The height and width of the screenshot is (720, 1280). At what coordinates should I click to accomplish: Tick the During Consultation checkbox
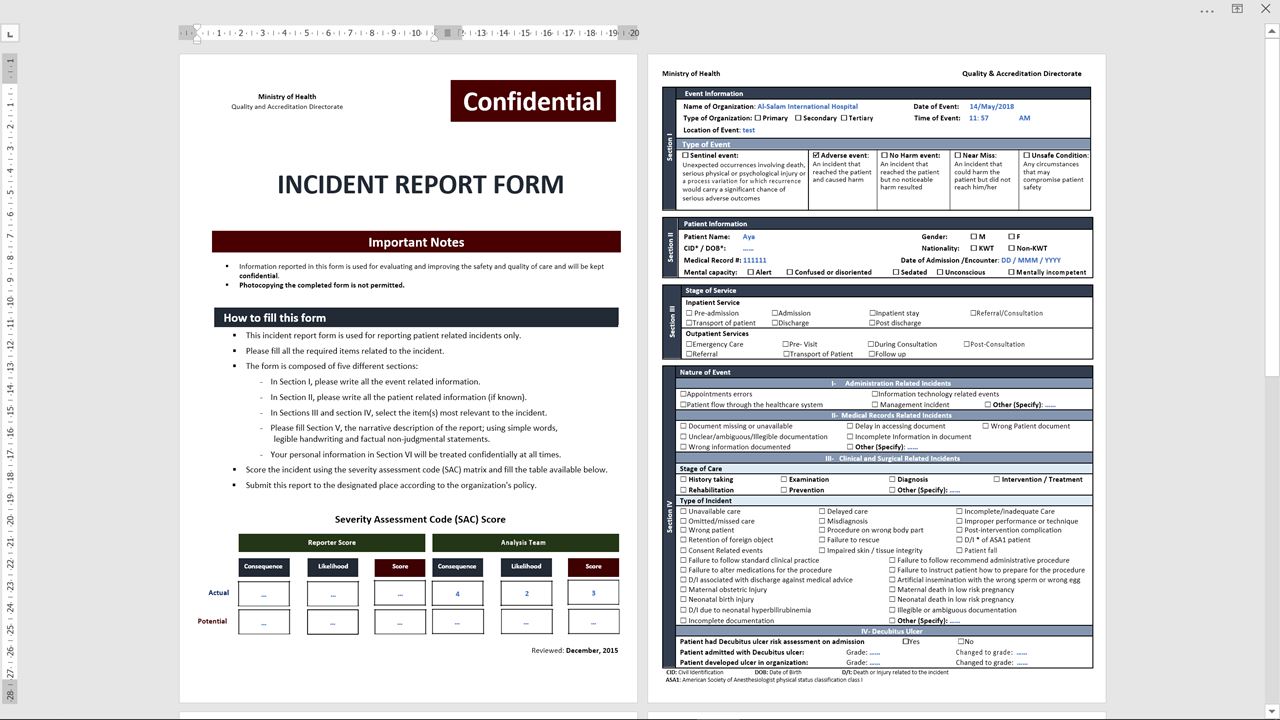(871, 344)
